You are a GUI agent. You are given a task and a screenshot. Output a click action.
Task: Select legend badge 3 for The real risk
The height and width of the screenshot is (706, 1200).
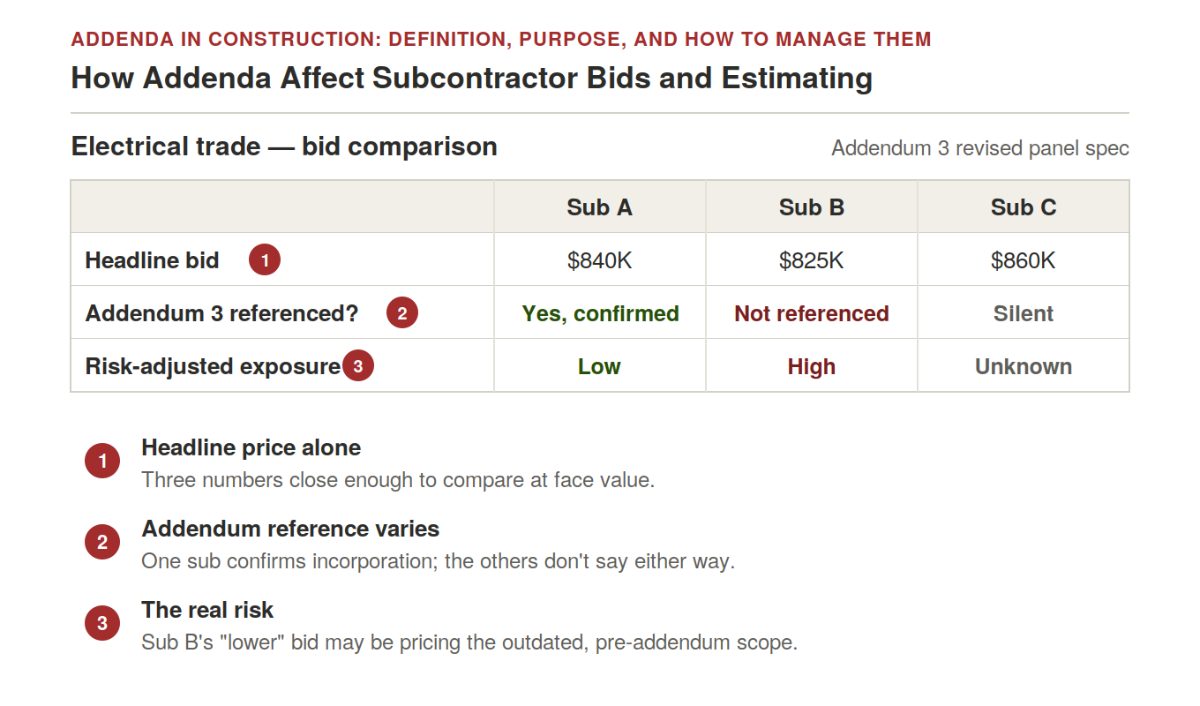102,625
